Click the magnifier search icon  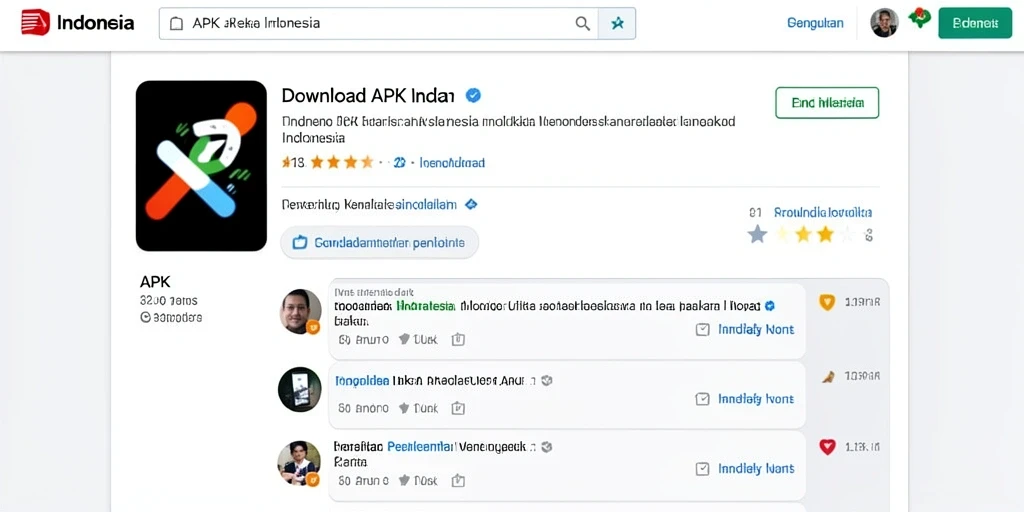(583, 24)
